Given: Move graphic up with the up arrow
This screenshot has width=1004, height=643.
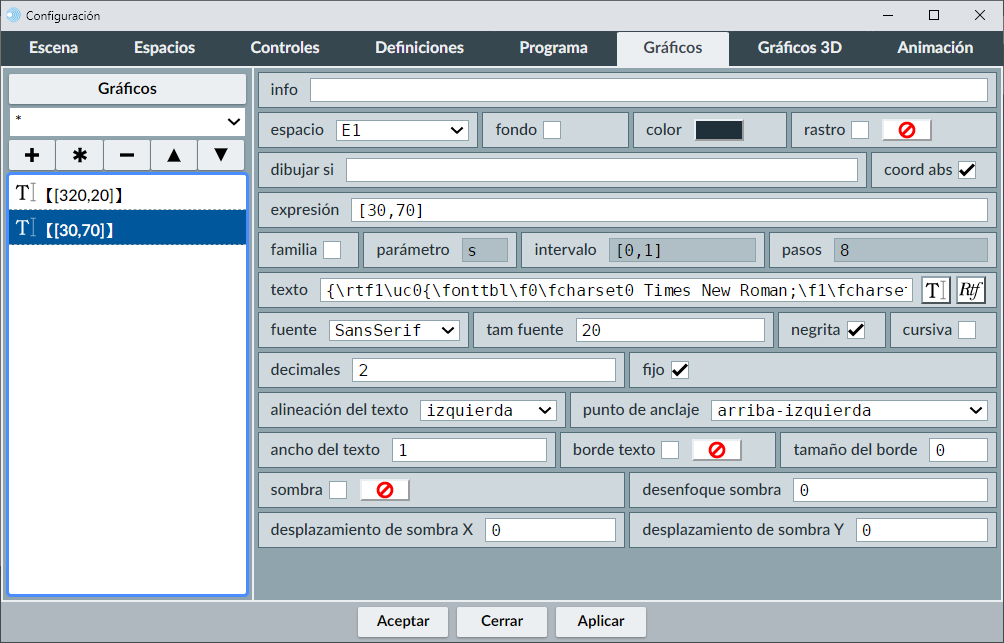Looking at the screenshot, I should coord(174,155).
